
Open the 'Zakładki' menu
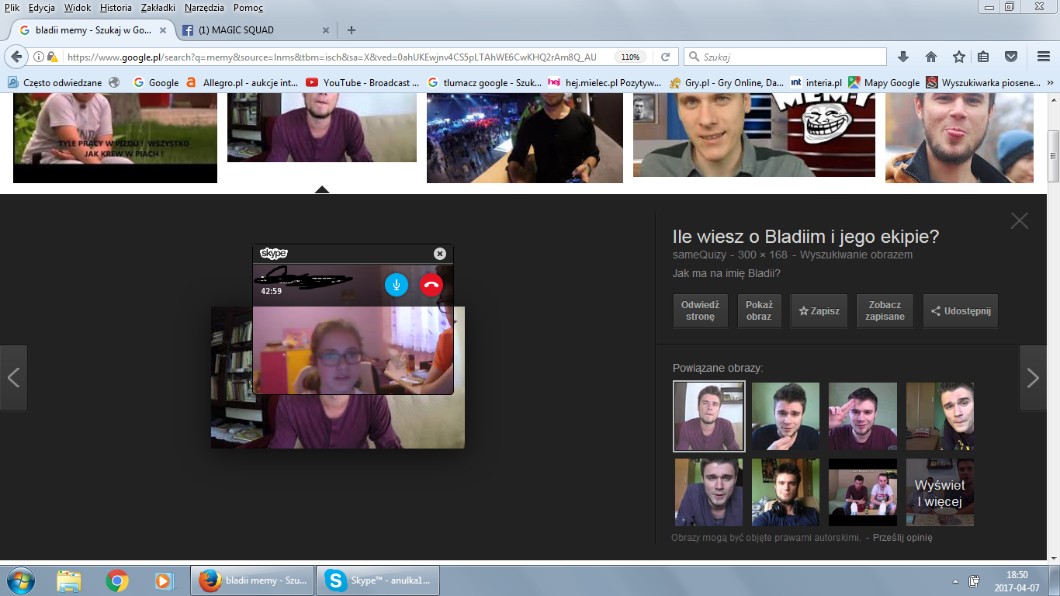(158, 7)
